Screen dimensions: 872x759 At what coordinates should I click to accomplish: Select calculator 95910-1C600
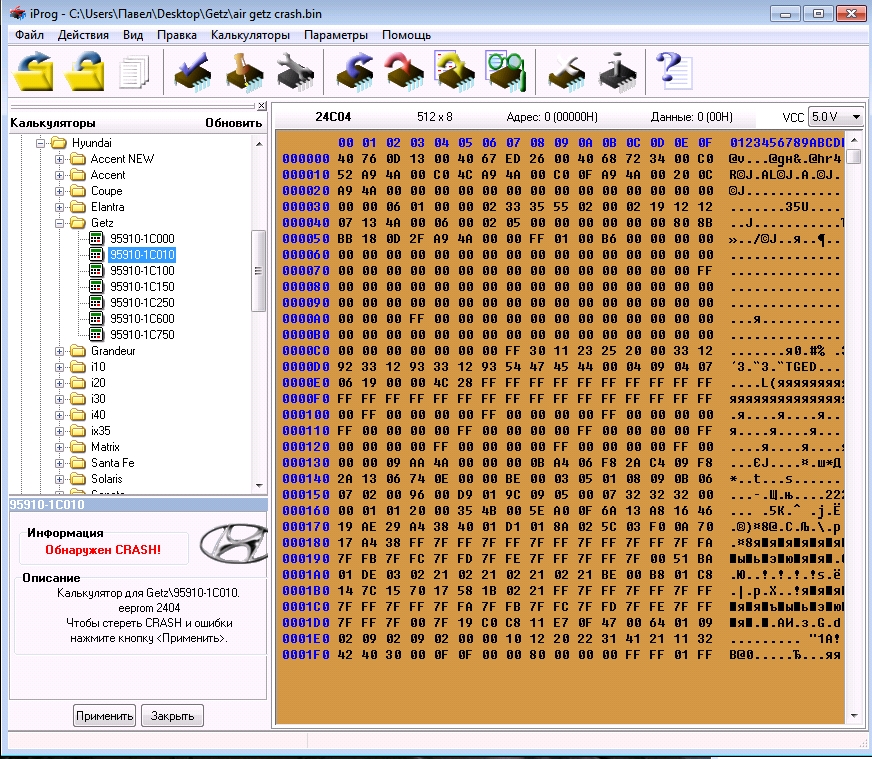142,319
